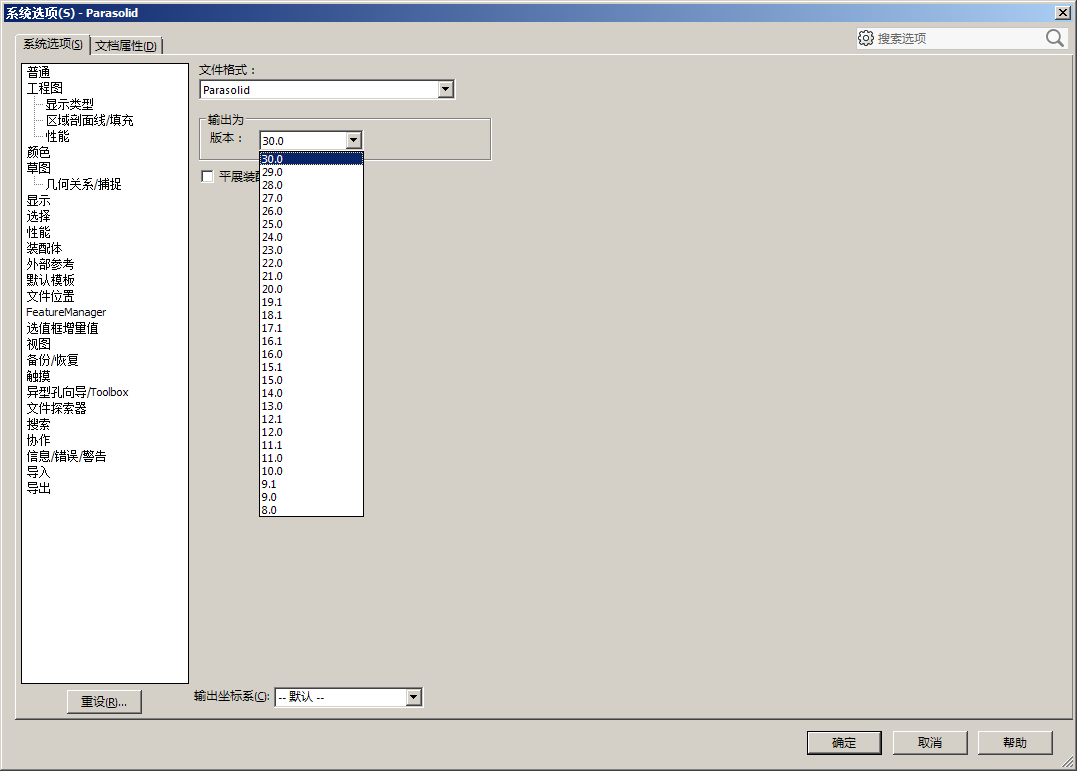Select 文件探索器 tree item
The height and width of the screenshot is (771, 1077).
[56, 407]
